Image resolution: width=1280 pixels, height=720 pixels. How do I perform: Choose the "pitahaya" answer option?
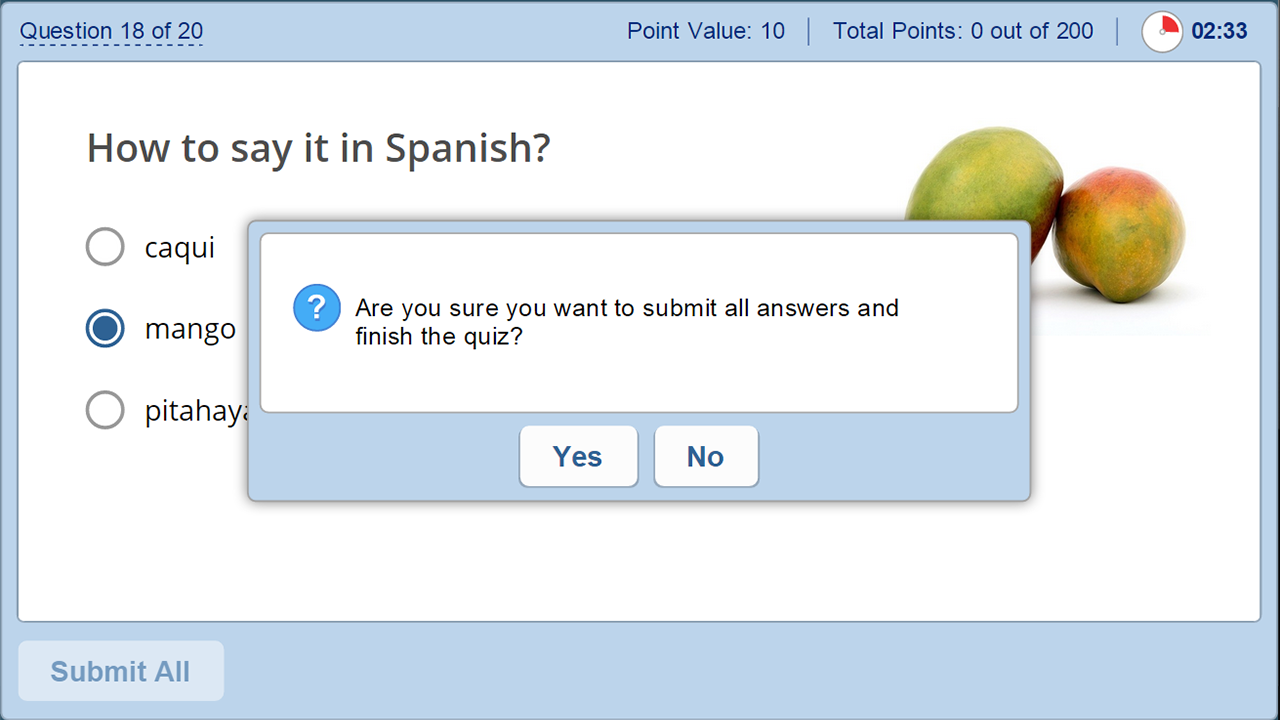[105, 410]
